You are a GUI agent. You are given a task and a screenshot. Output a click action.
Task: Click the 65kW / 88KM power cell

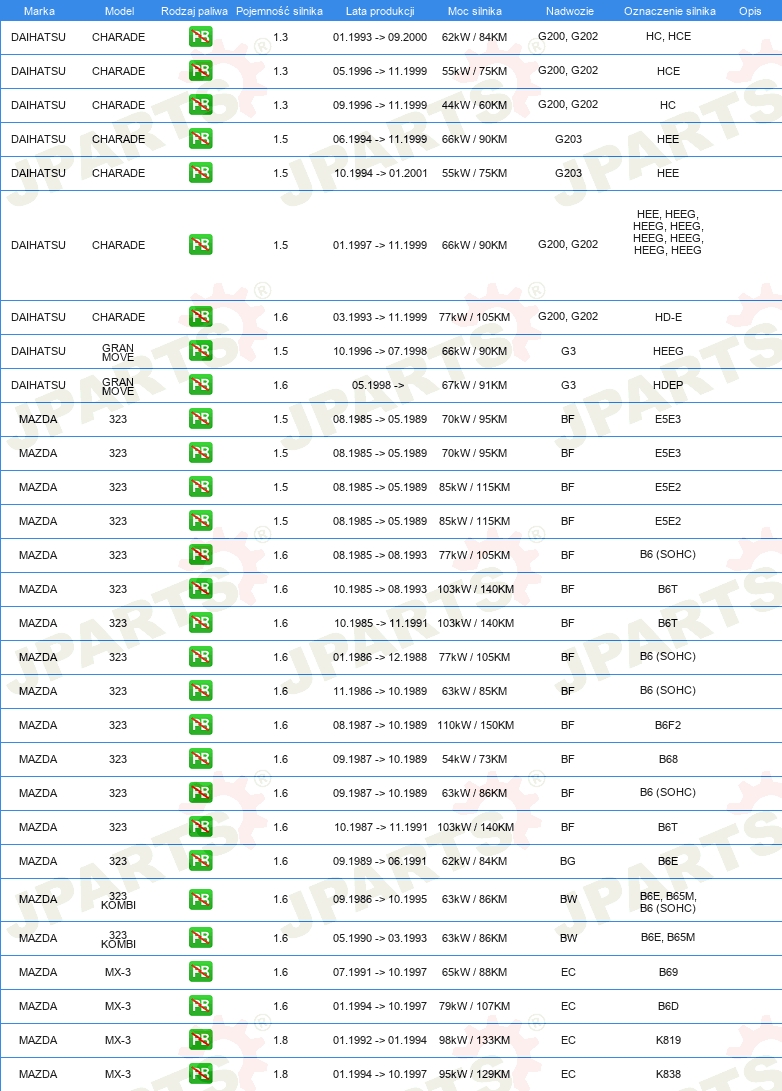pyautogui.click(x=474, y=973)
